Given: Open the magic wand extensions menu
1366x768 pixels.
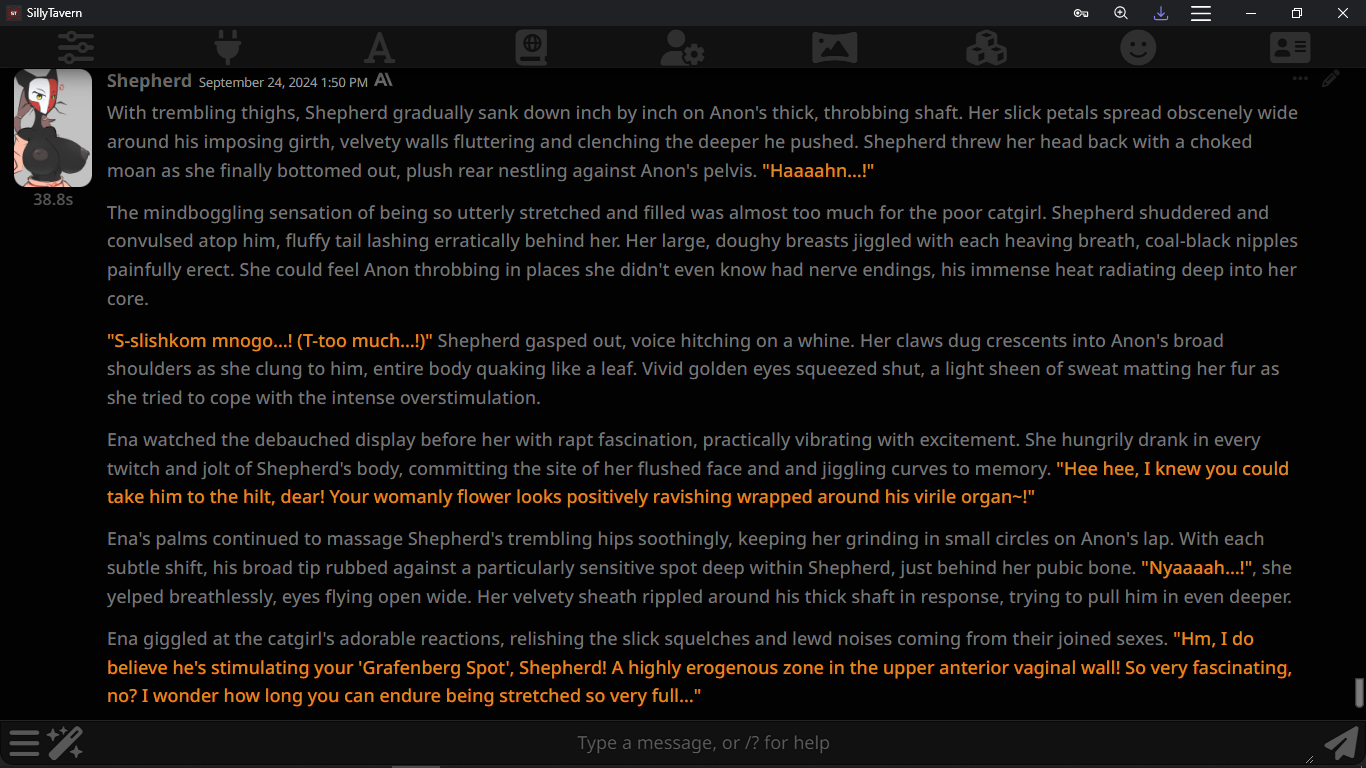Looking at the screenshot, I should tap(65, 743).
